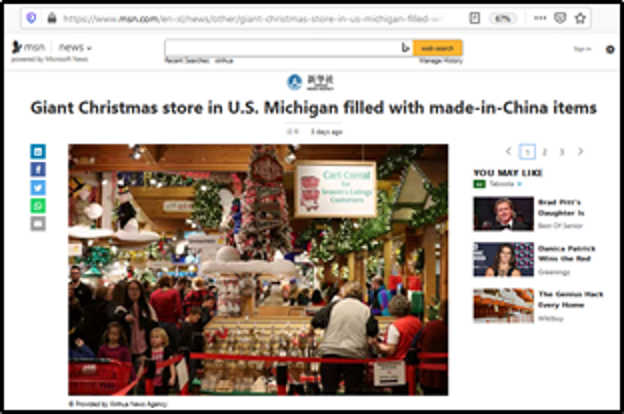Go to next slideshow page arrow

point(581,151)
